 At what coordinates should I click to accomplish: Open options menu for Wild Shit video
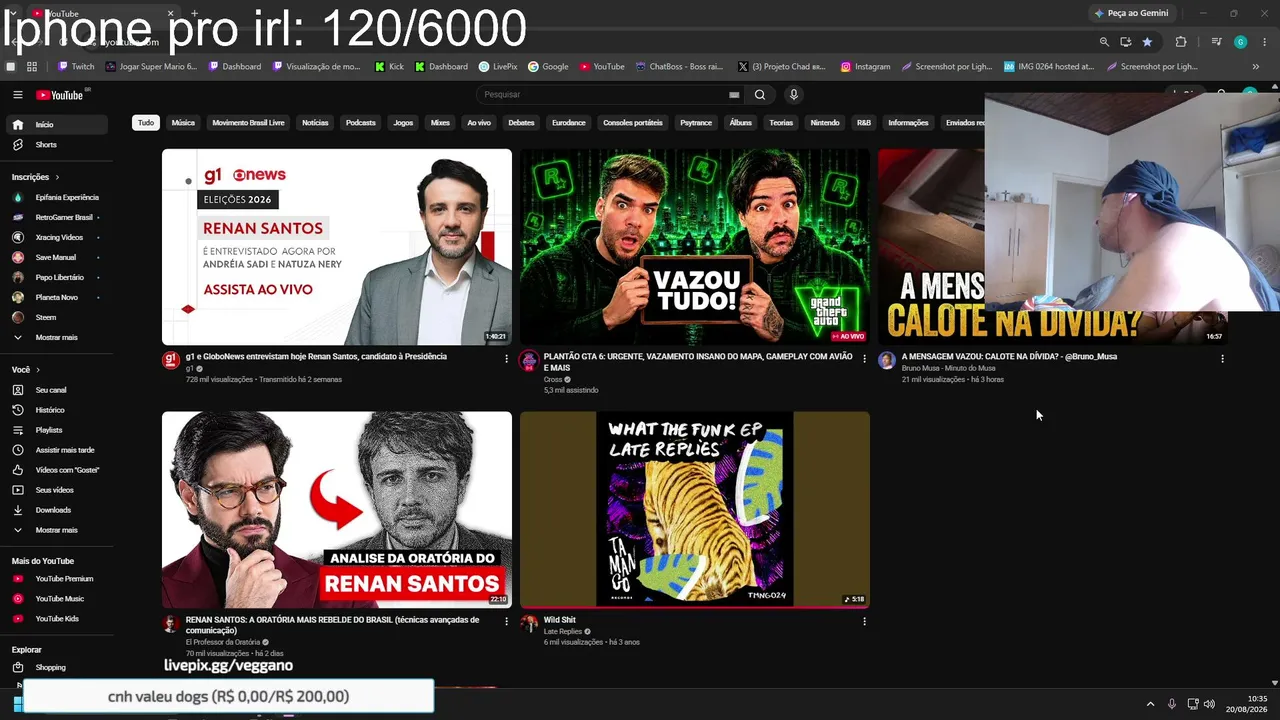(864, 621)
